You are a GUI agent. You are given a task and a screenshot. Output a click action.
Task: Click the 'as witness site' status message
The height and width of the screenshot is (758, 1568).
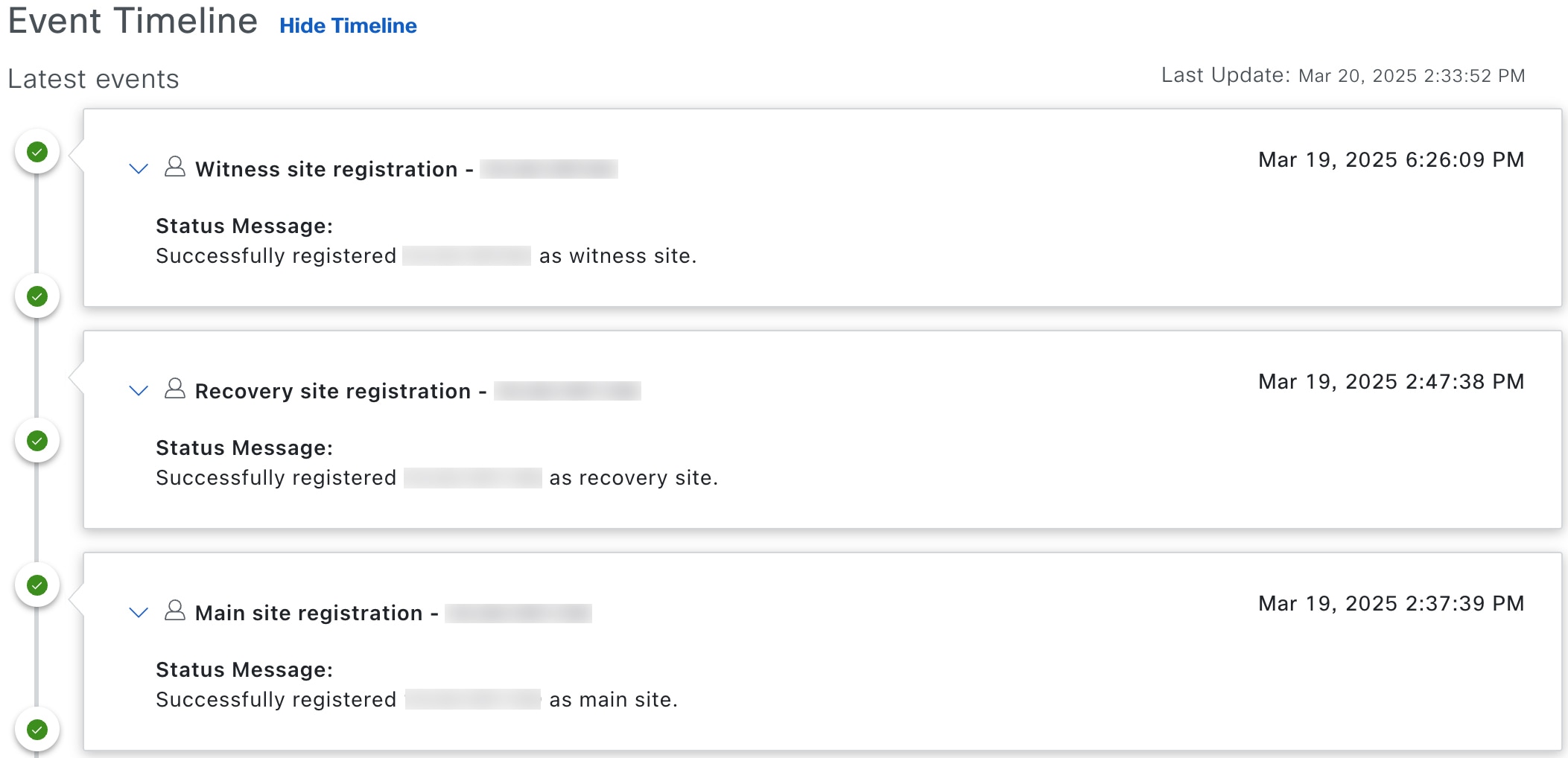click(425, 256)
